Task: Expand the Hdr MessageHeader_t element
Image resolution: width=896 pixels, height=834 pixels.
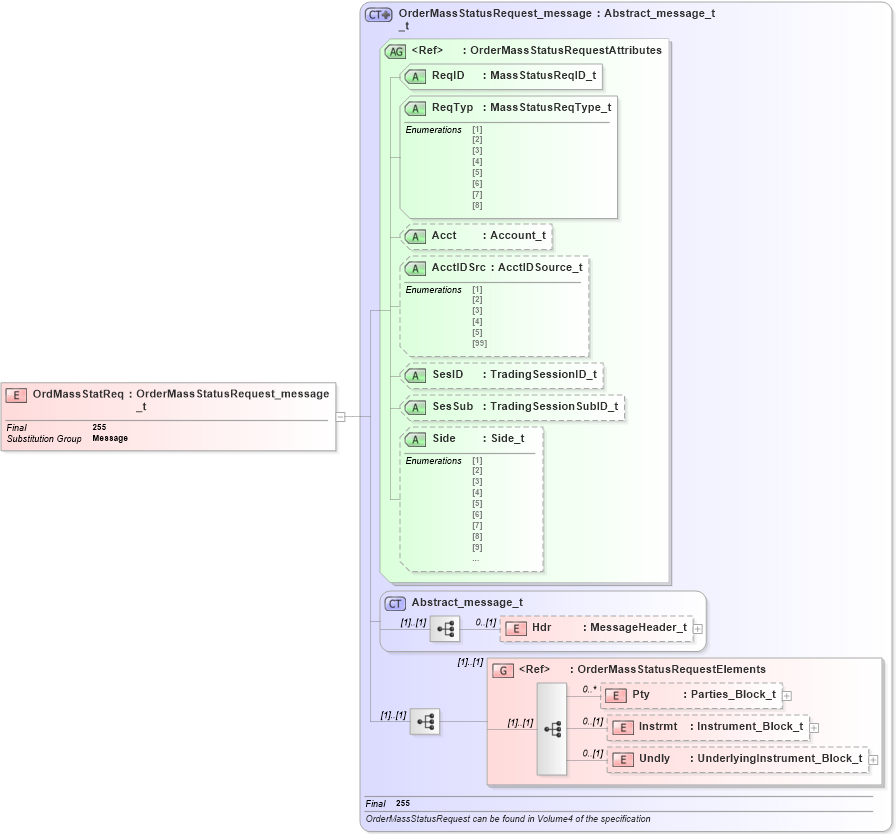Action: coord(699,628)
